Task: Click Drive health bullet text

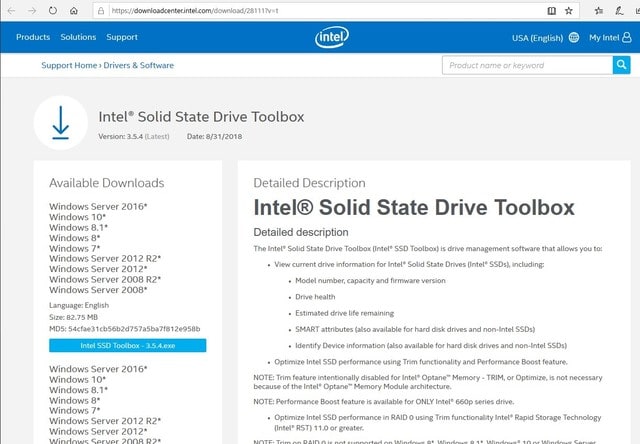Action: (315, 297)
